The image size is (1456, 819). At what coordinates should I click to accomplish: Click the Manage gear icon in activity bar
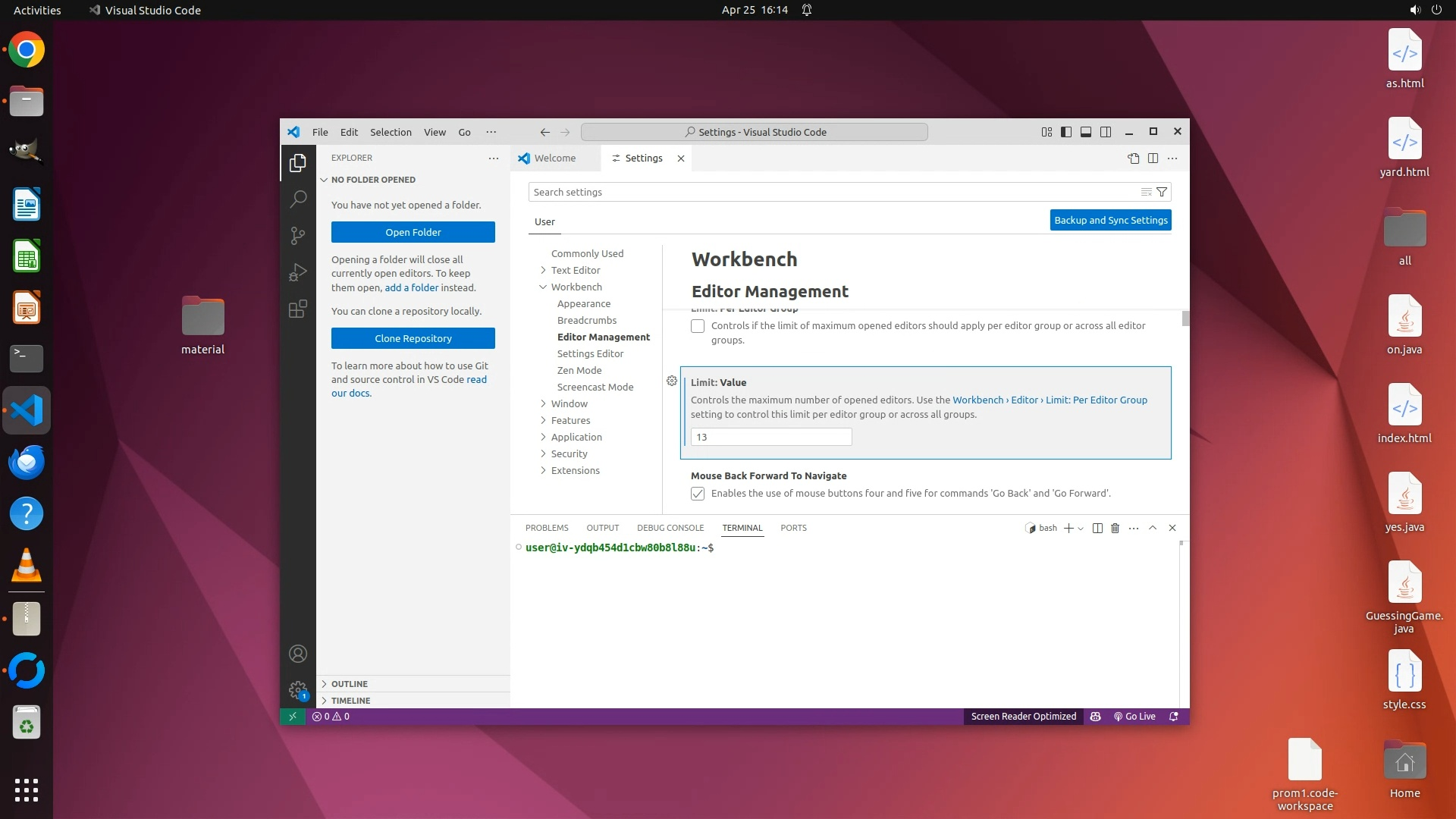[298, 690]
